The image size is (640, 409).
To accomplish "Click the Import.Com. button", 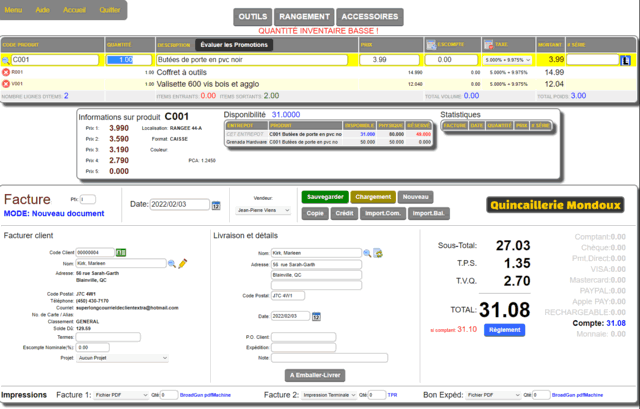I will pyautogui.click(x=383, y=213).
